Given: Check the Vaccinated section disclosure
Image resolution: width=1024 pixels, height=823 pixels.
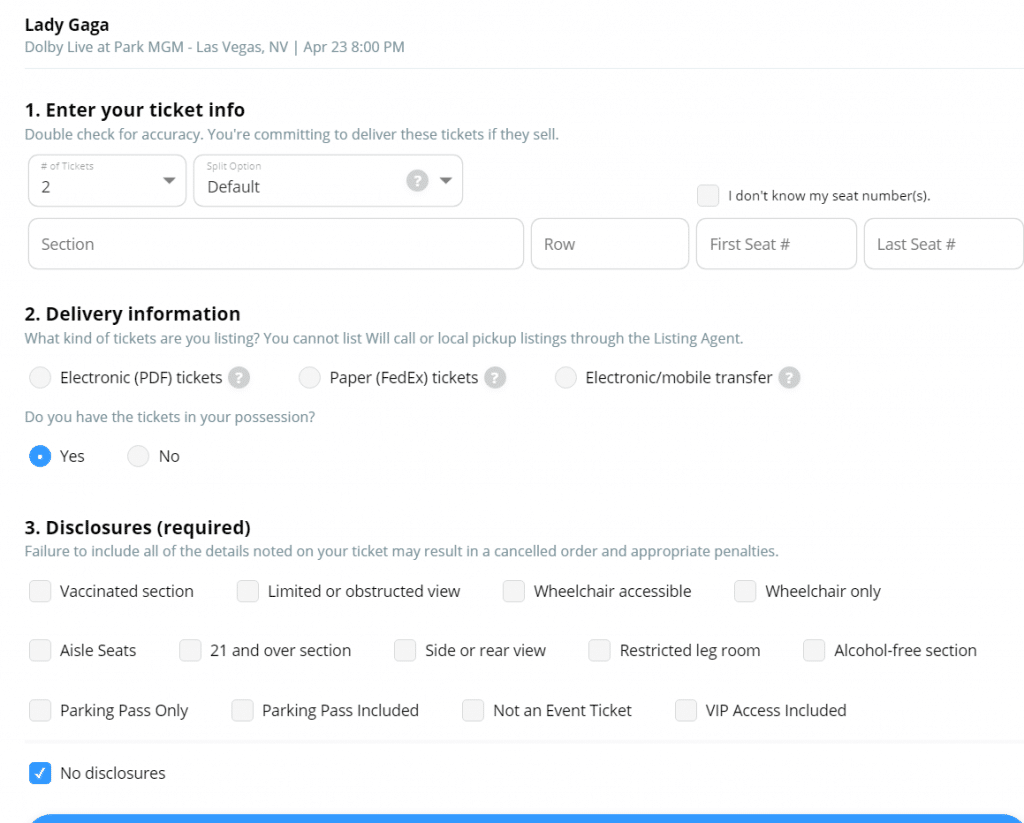Looking at the screenshot, I should (40, 591).
